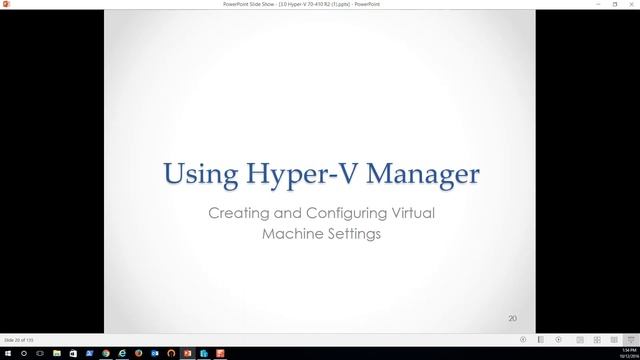Click the 'Machine Settings' subtitle line
The image size is (640, 360).
click(321, 234)
